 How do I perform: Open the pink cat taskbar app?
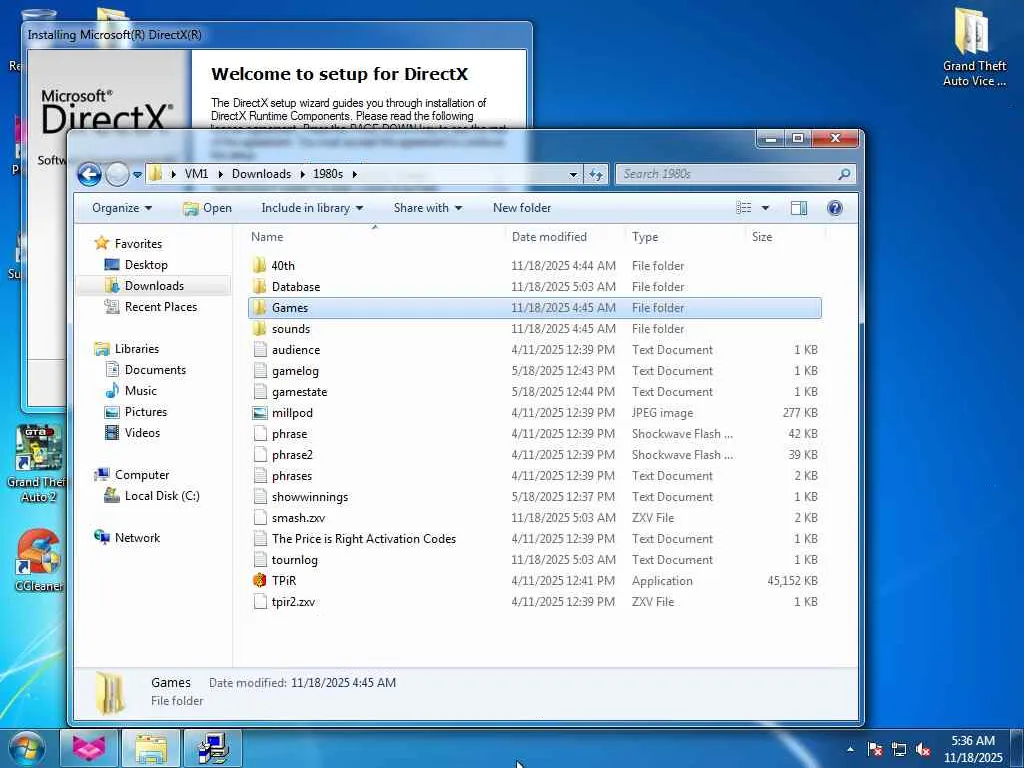89,748
